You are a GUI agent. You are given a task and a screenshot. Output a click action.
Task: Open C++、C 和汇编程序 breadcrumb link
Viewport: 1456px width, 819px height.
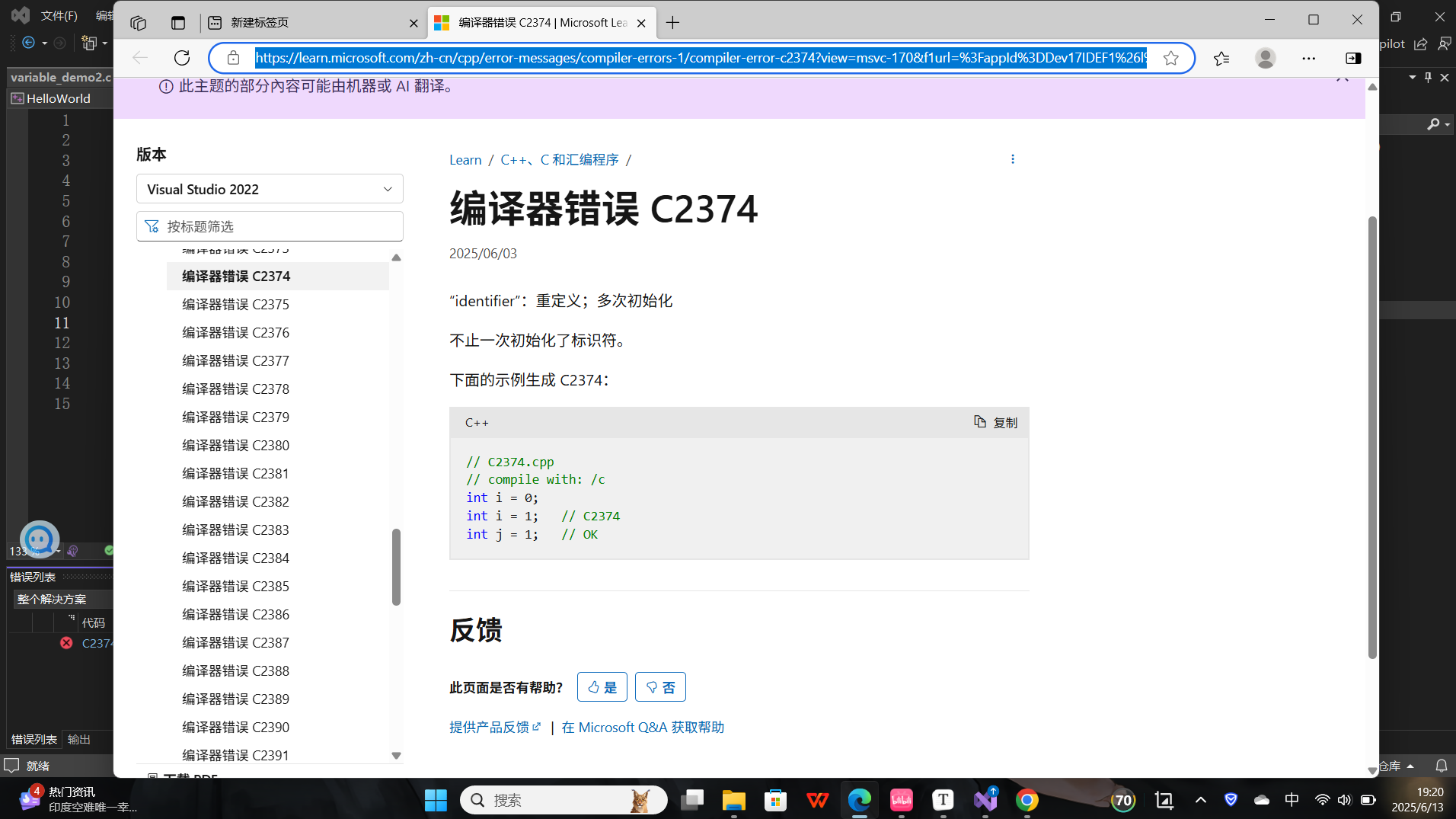click(559, 159)
